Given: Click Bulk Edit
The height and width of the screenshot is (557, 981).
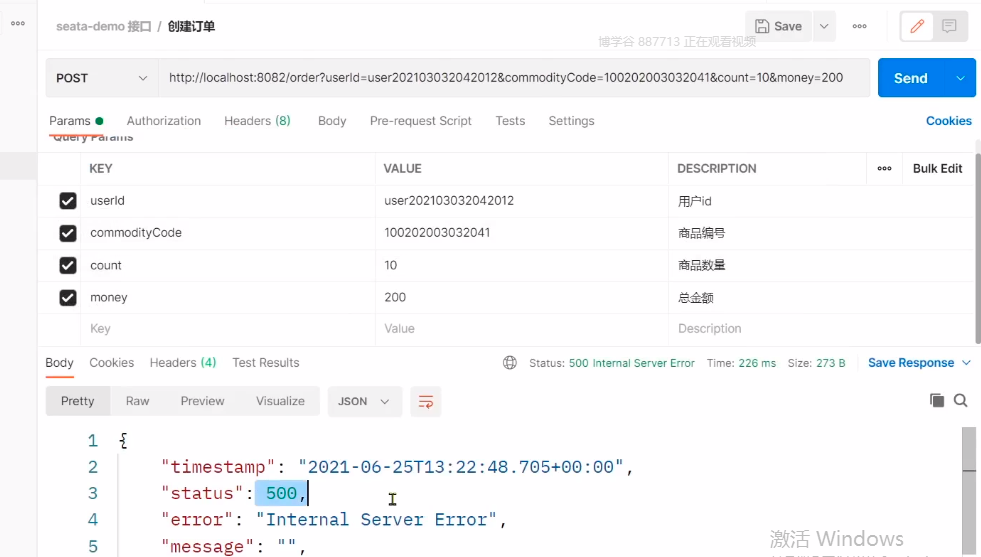Looking at the screenshot, I should point(937,168).
